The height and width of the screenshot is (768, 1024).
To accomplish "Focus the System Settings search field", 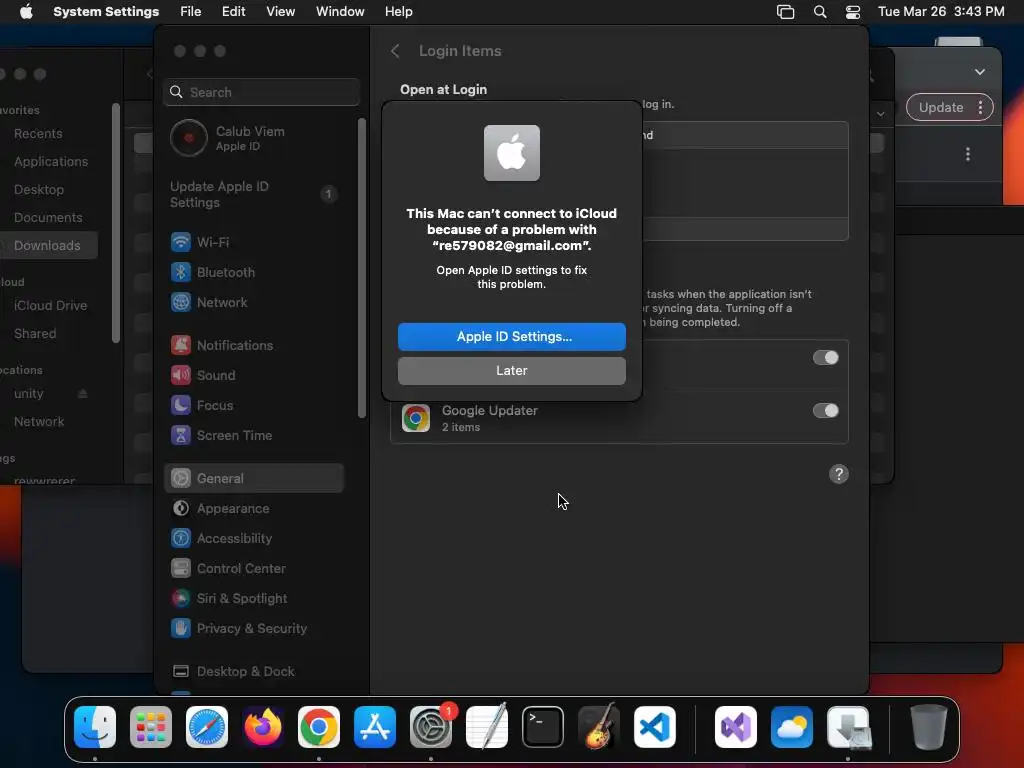I will (x=261, y=92).
